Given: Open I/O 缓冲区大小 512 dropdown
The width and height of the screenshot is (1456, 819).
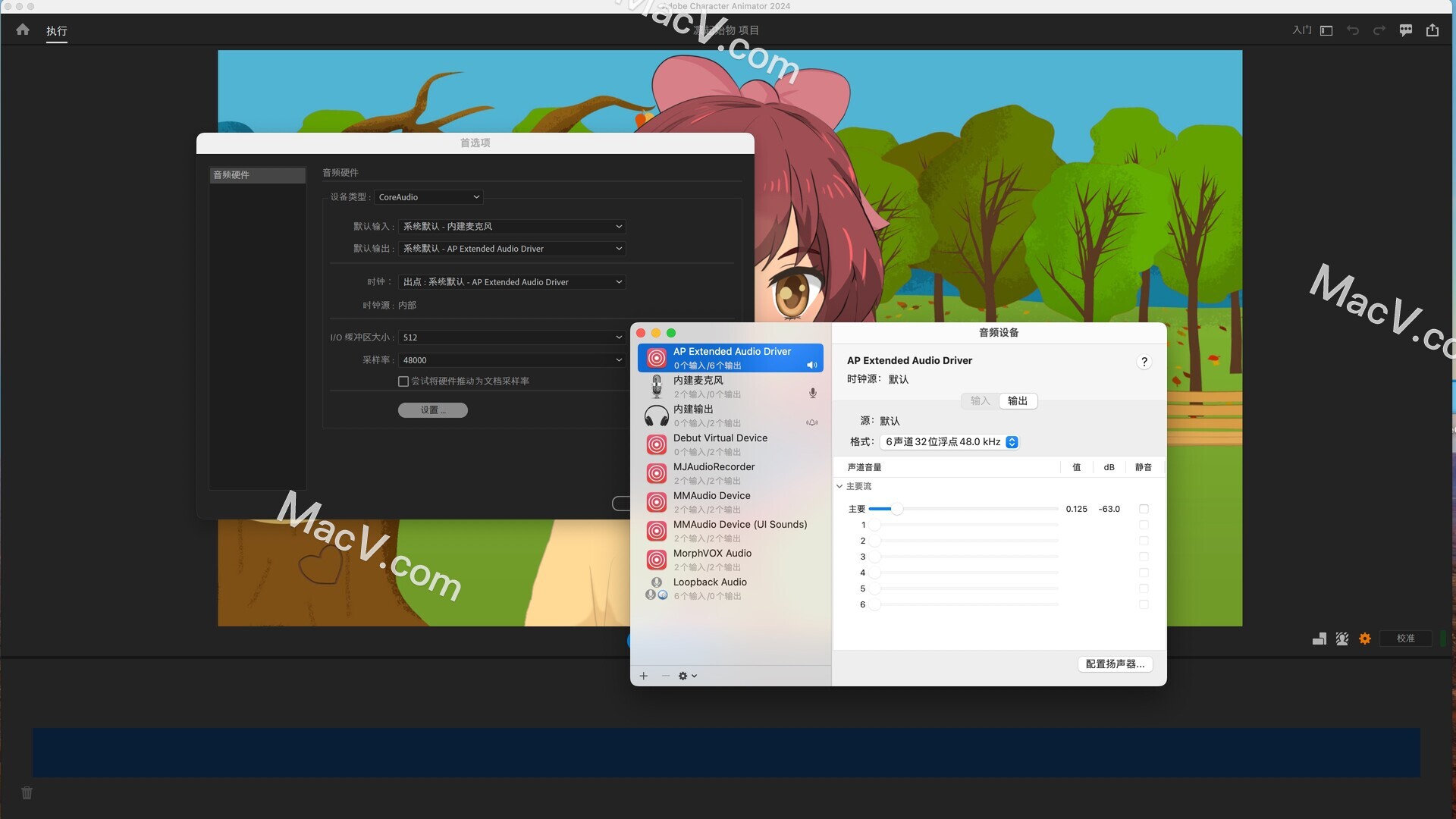Looking at the screenshot, I should tap(512, 337).
